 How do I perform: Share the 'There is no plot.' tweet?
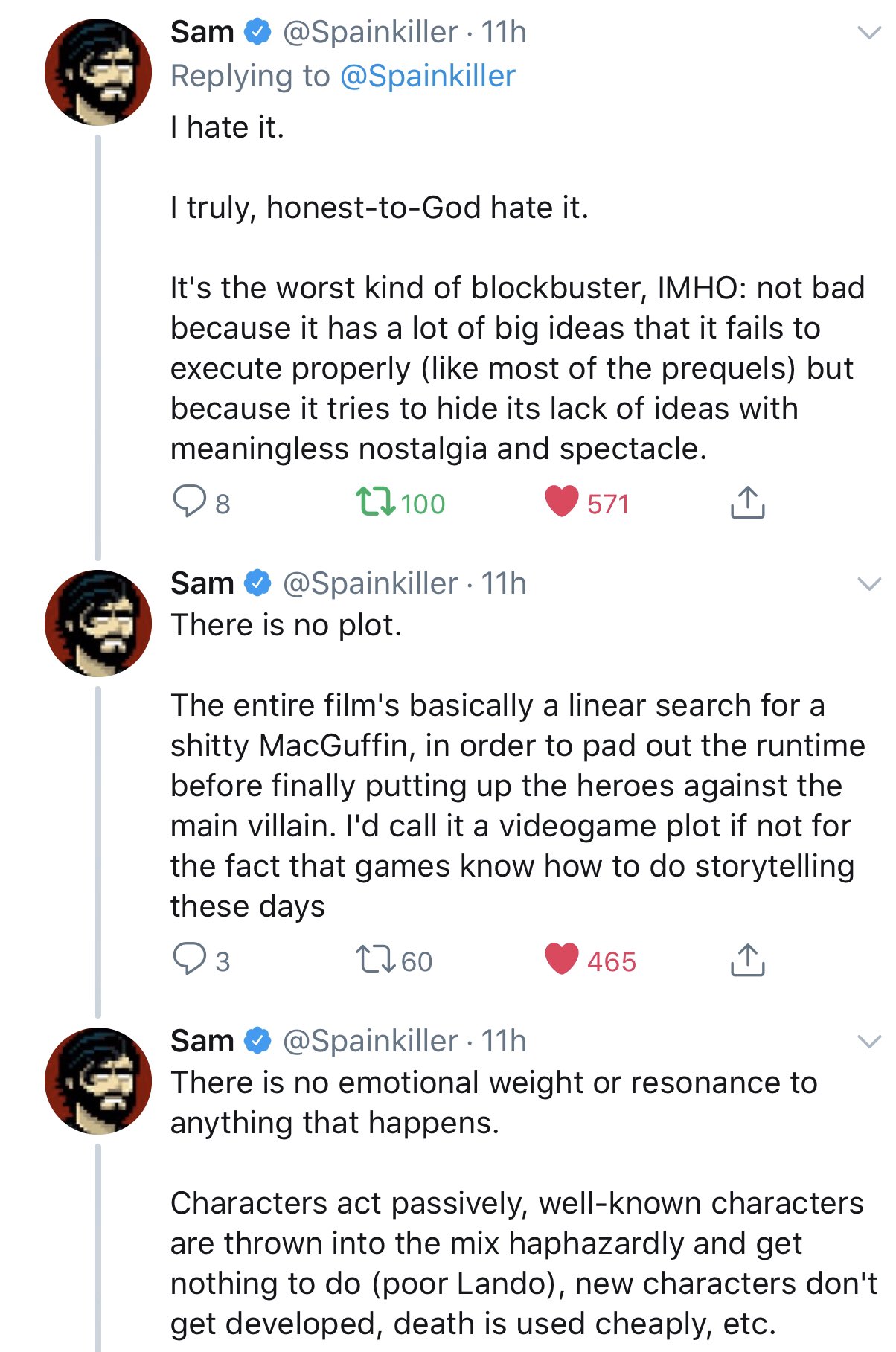[747, 959]
